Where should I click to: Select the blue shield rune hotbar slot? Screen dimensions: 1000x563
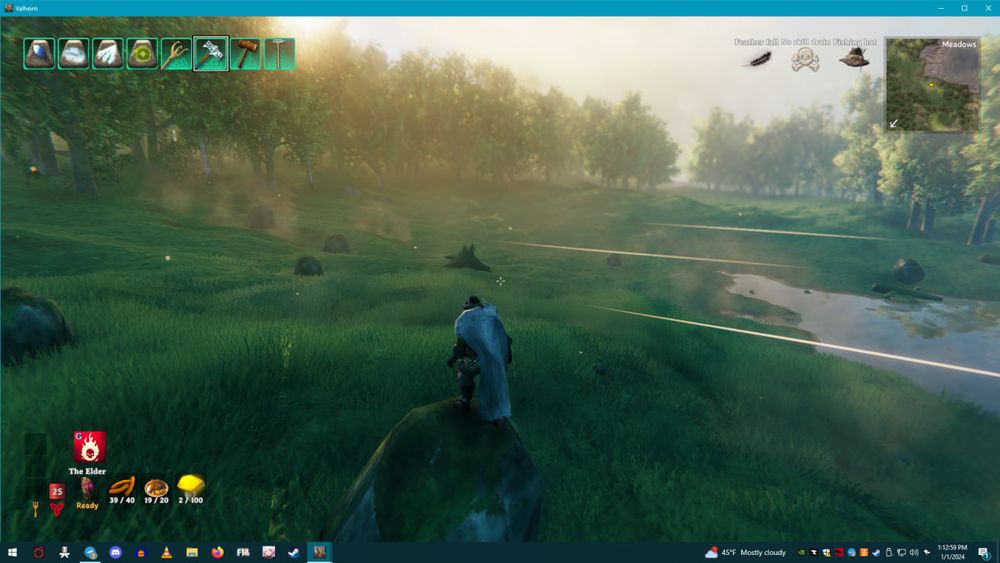tap(39, 54)
